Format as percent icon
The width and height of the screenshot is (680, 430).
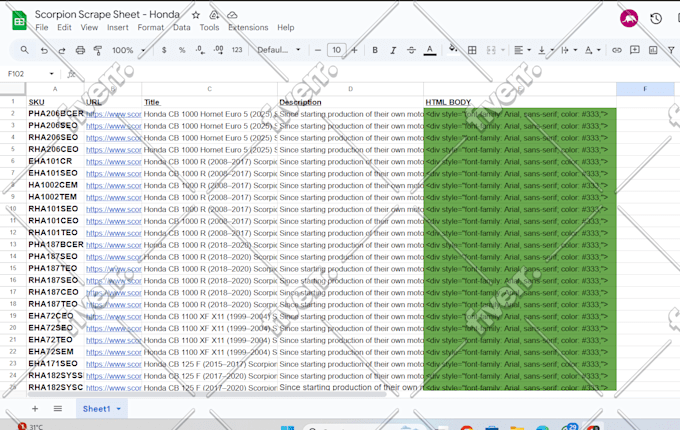(182, 50)
